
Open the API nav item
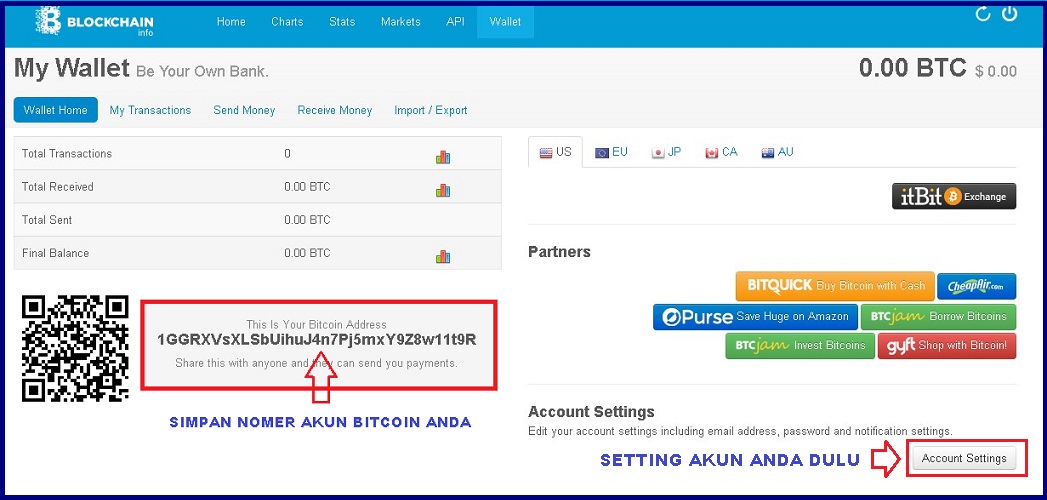[455, 21]
